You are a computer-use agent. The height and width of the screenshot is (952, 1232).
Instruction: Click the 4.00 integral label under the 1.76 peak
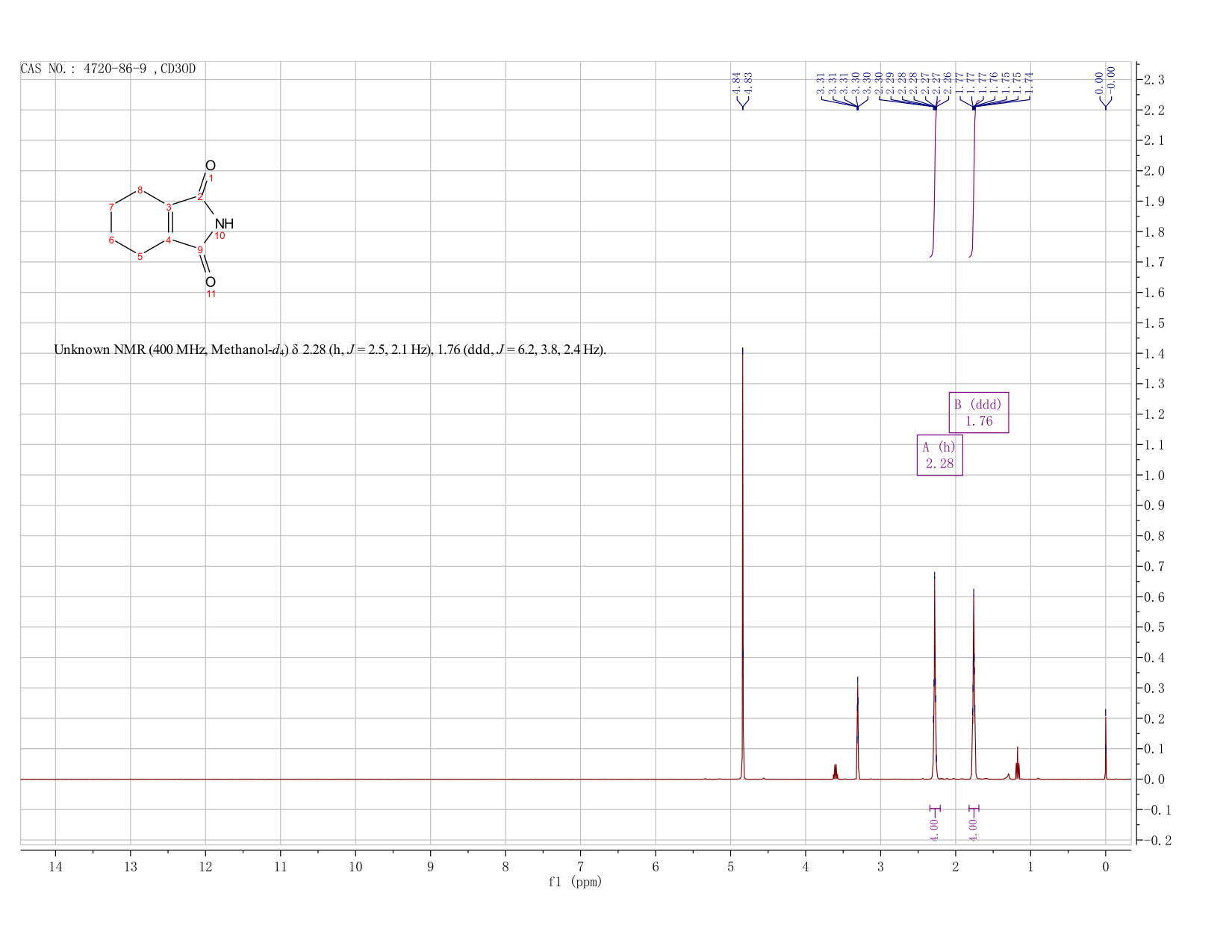click(973, 829)
